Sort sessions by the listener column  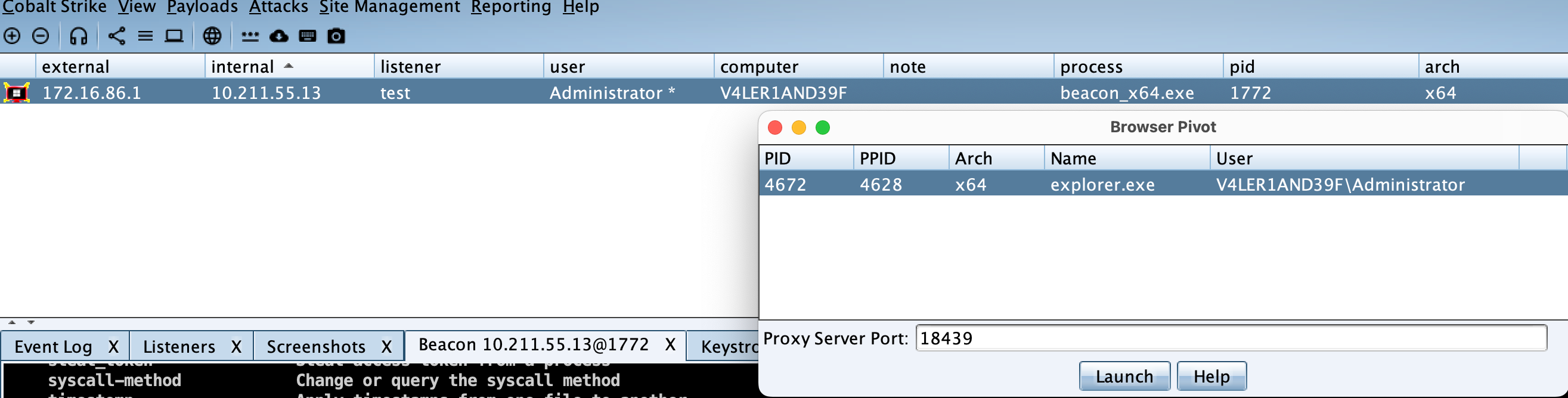pos(458,66)
